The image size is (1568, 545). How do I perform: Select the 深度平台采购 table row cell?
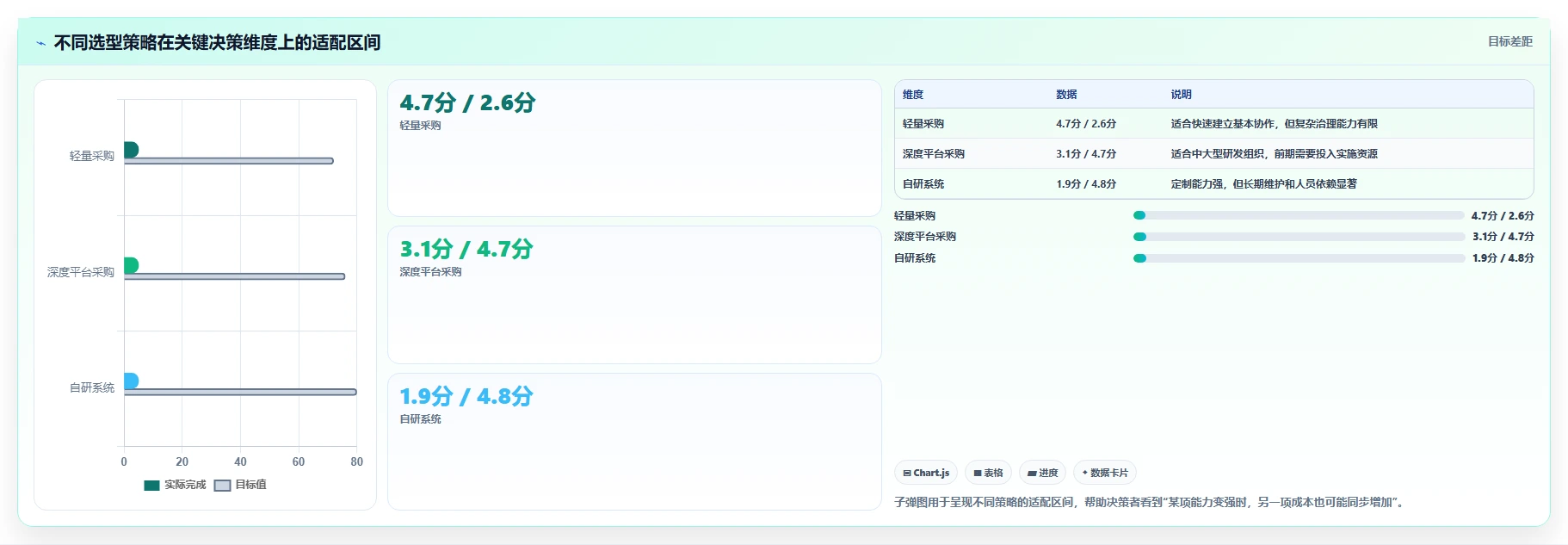tap(934, 154)
